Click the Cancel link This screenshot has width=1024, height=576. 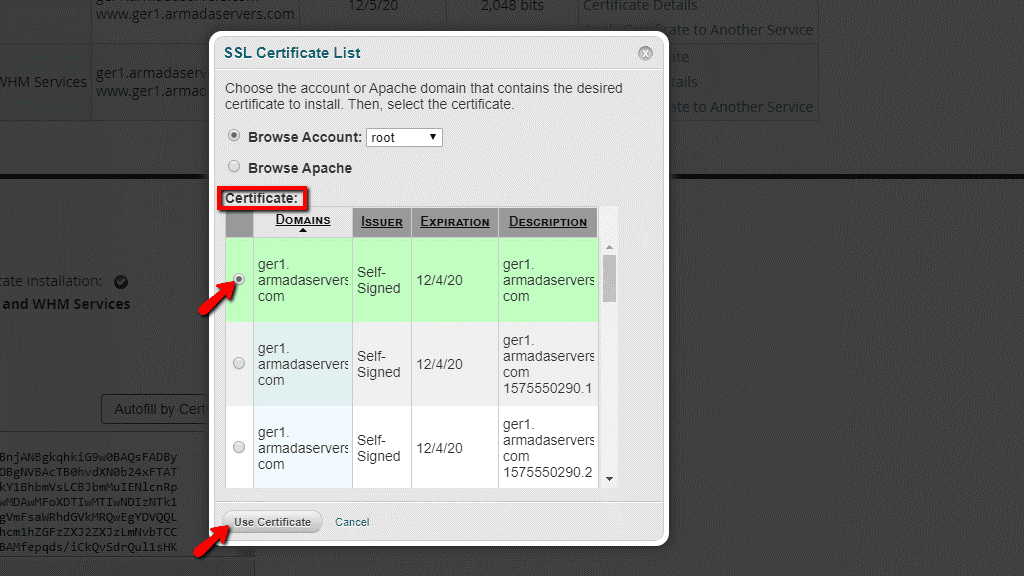[x=352, y=522]
